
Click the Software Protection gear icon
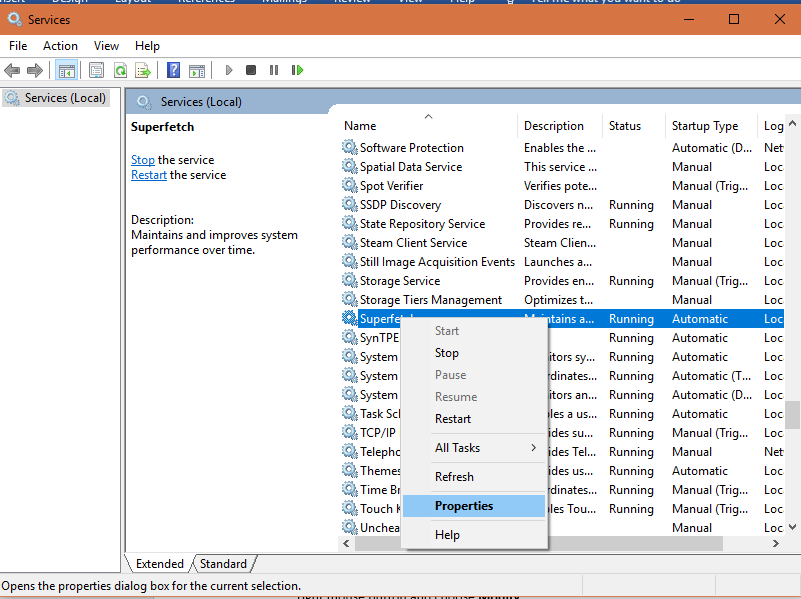click(349, 148)
